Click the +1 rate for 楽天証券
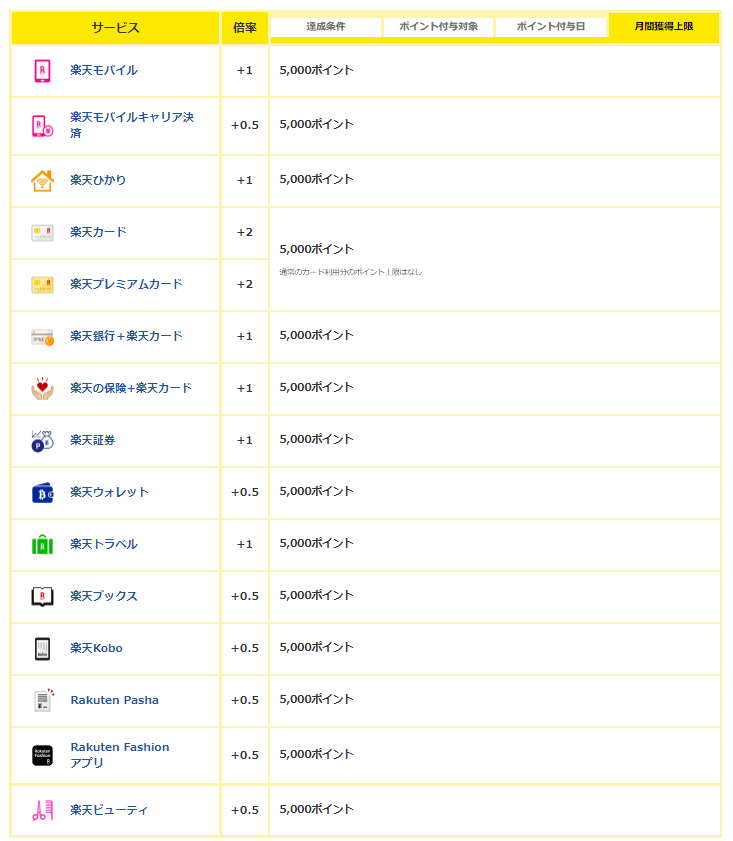733x841 pixels. (x=245, y=440)
